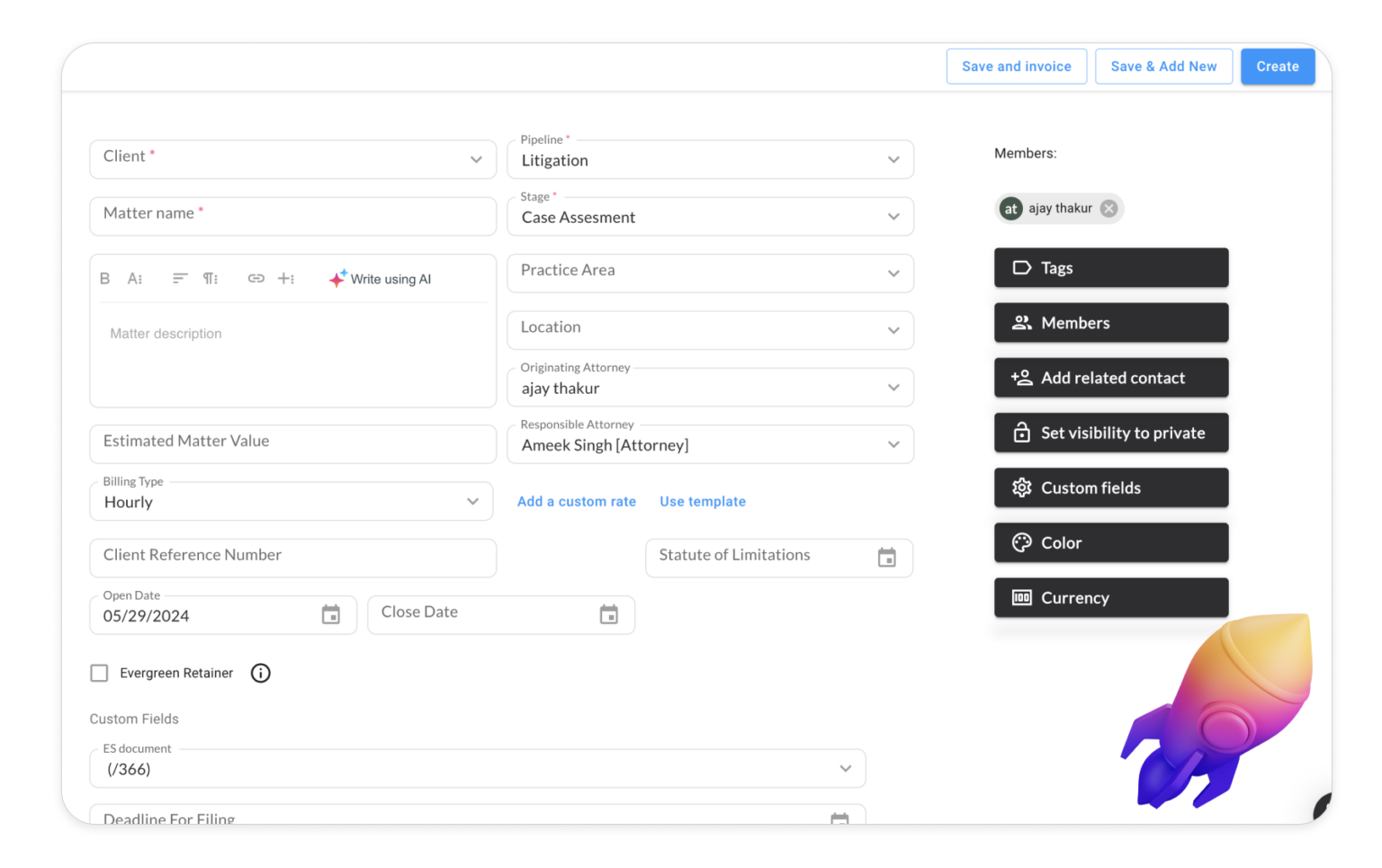Open the Custom fields side option

click(x=1110, y=488)
